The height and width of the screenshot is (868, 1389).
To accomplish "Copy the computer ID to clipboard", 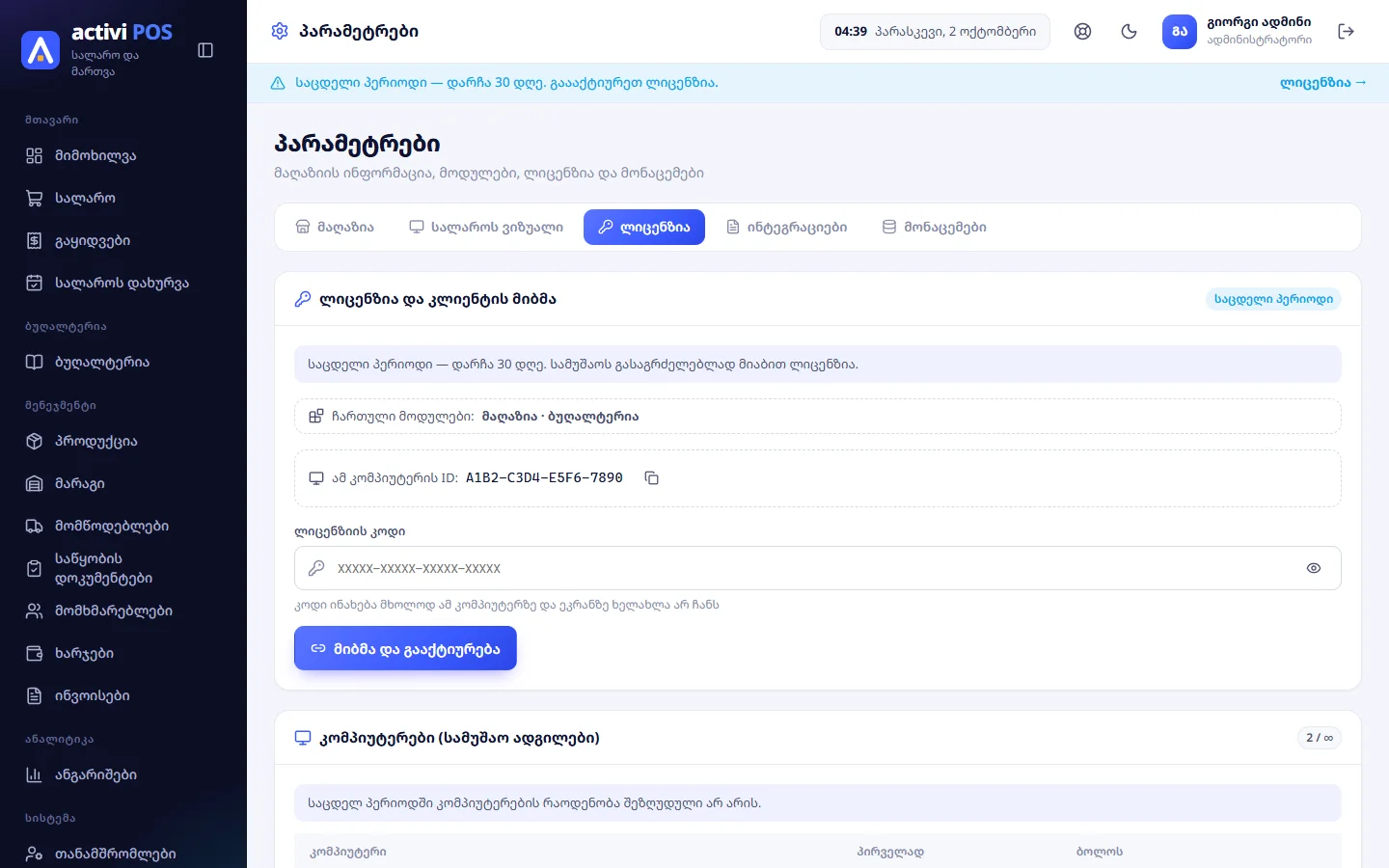I will (x=652, y=478).
